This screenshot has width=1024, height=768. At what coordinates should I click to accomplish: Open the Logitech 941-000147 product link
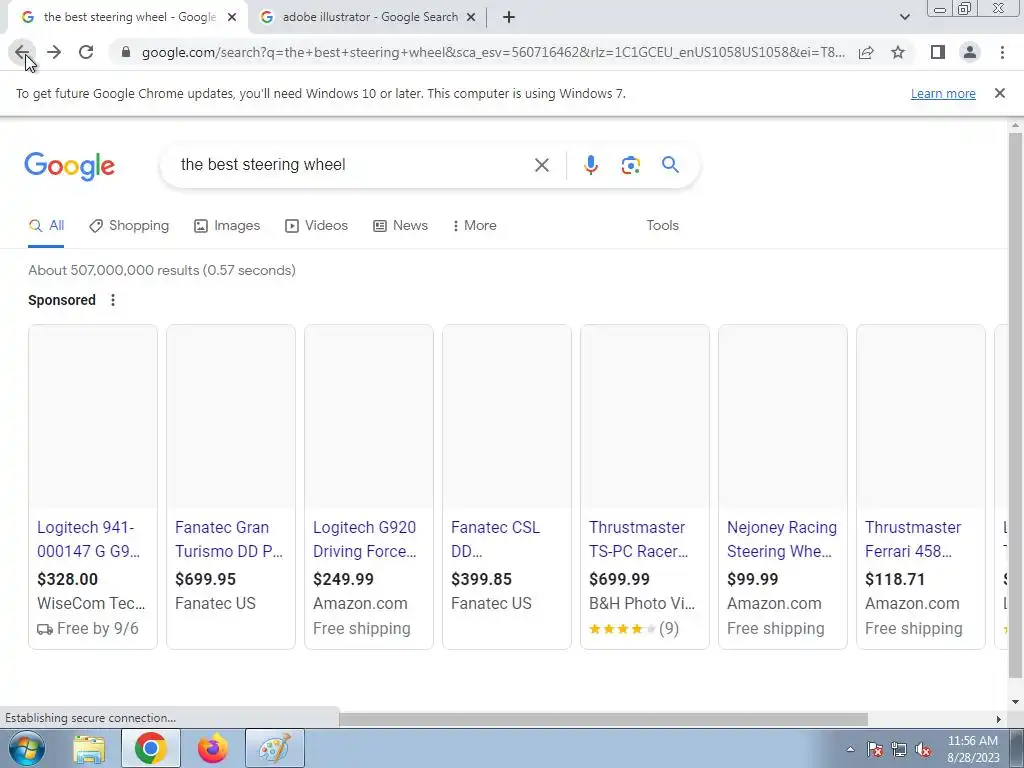88,539
